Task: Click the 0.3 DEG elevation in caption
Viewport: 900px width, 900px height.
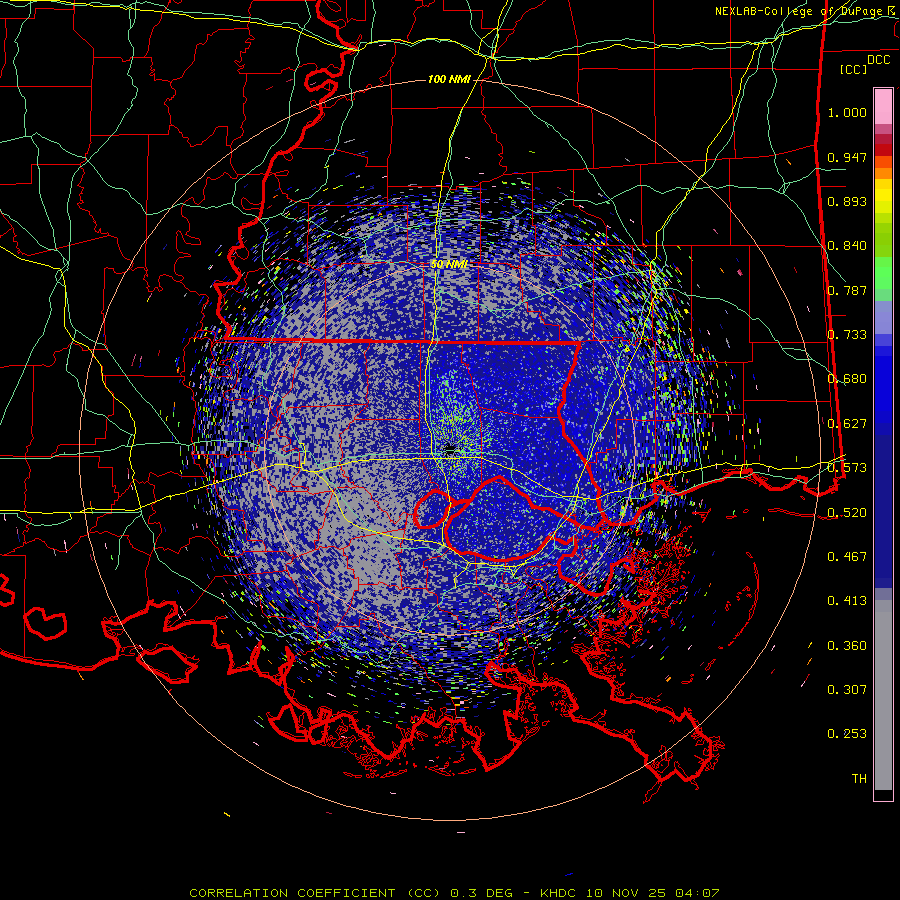Action: [x=482, y=893]
